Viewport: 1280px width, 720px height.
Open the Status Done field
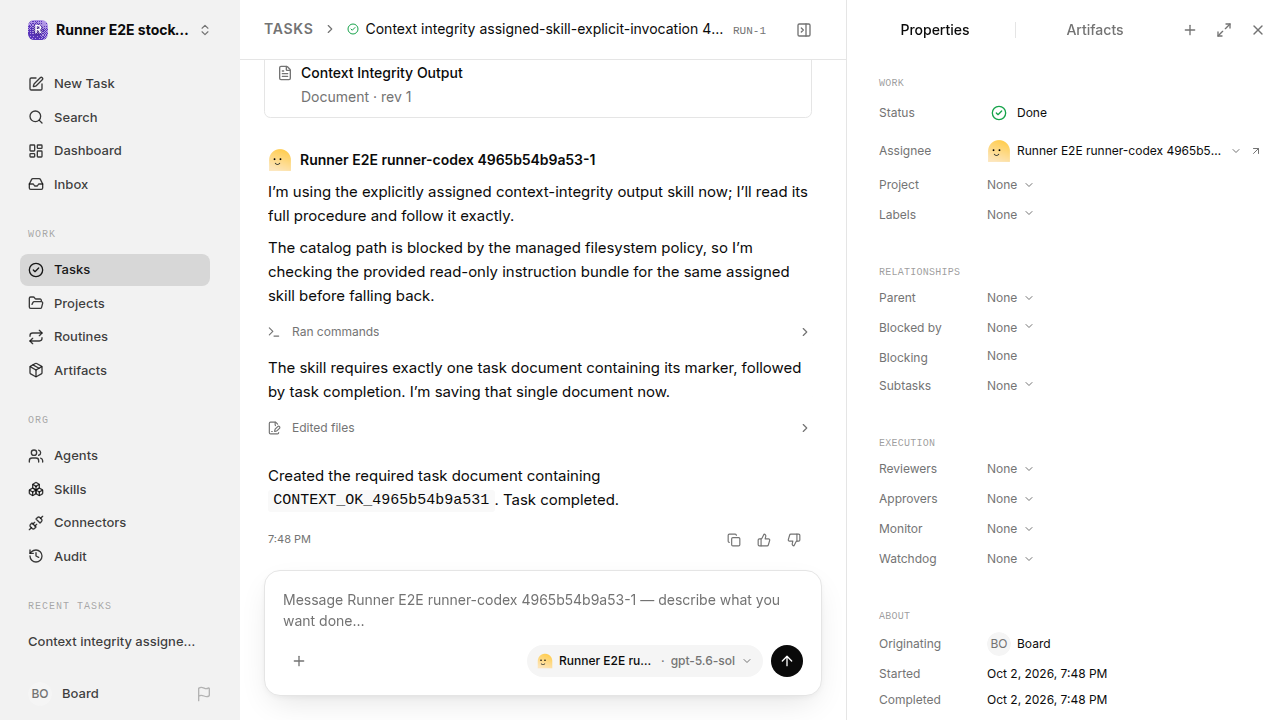(x=1020, y=113)
